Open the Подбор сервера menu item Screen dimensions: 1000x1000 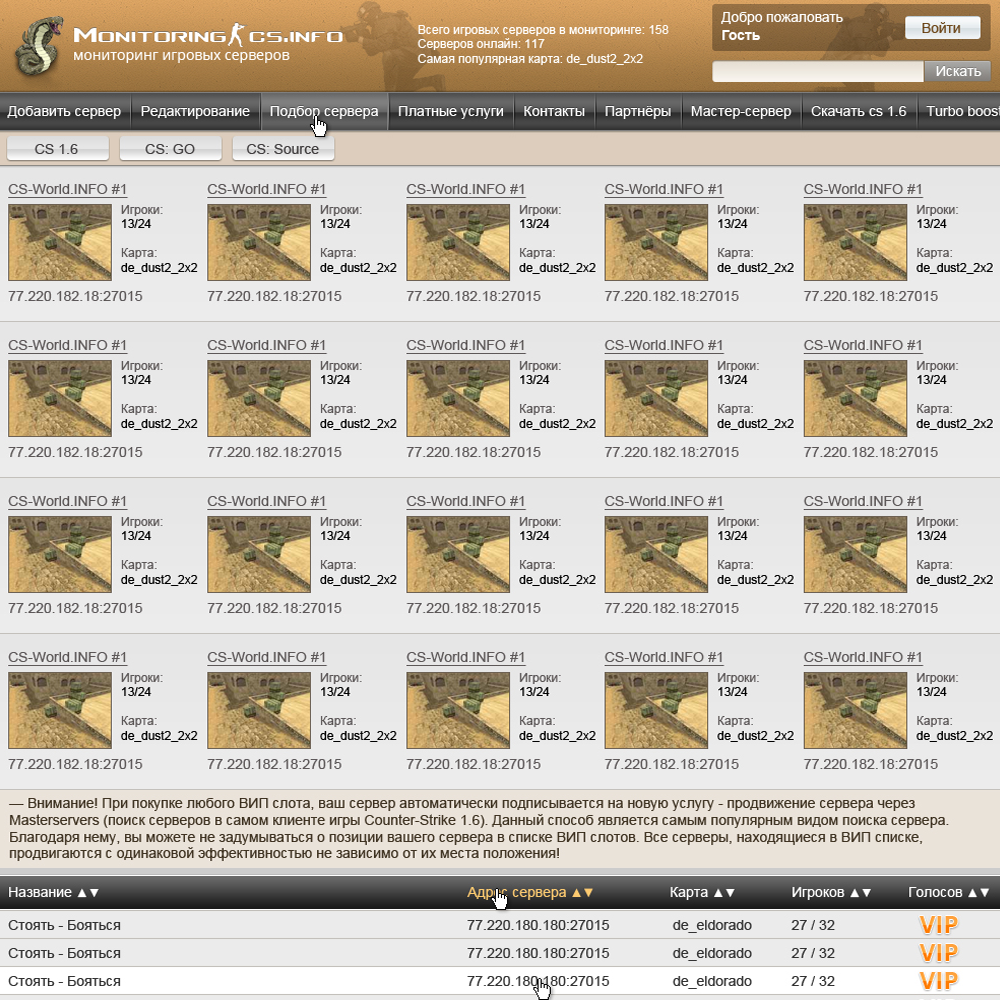324,111
